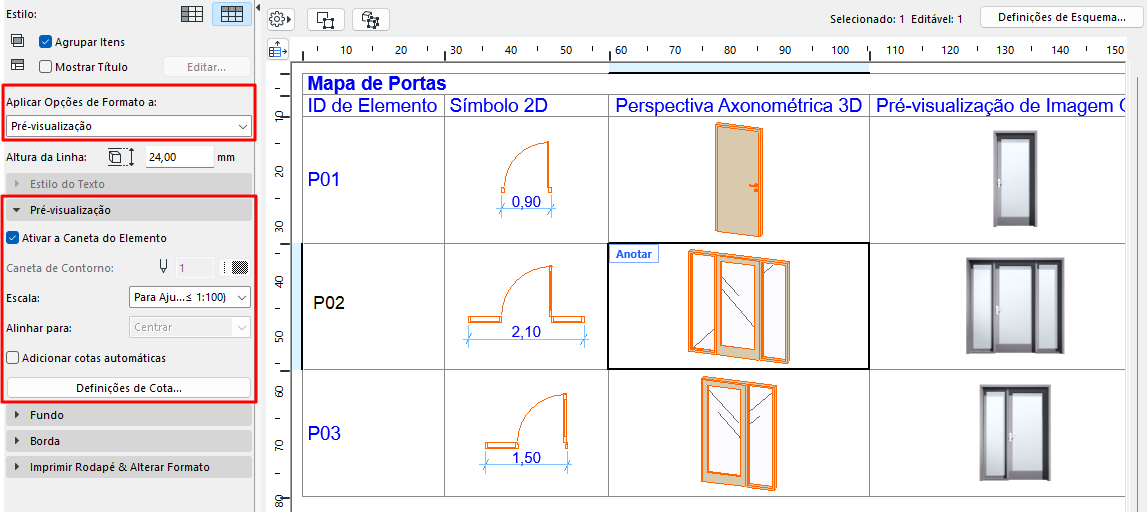Click the select-in-plan toolbar icon

point(326,20)
